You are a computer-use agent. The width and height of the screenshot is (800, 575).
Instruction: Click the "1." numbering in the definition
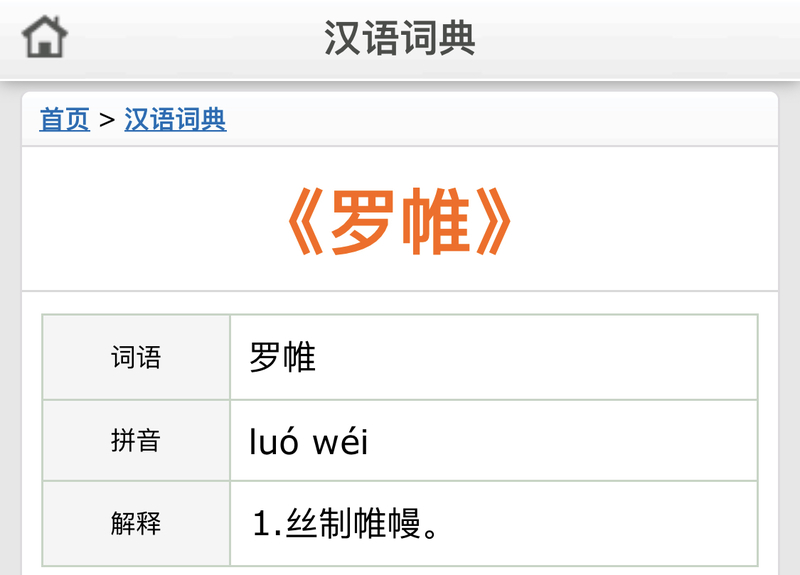(265, 523)
